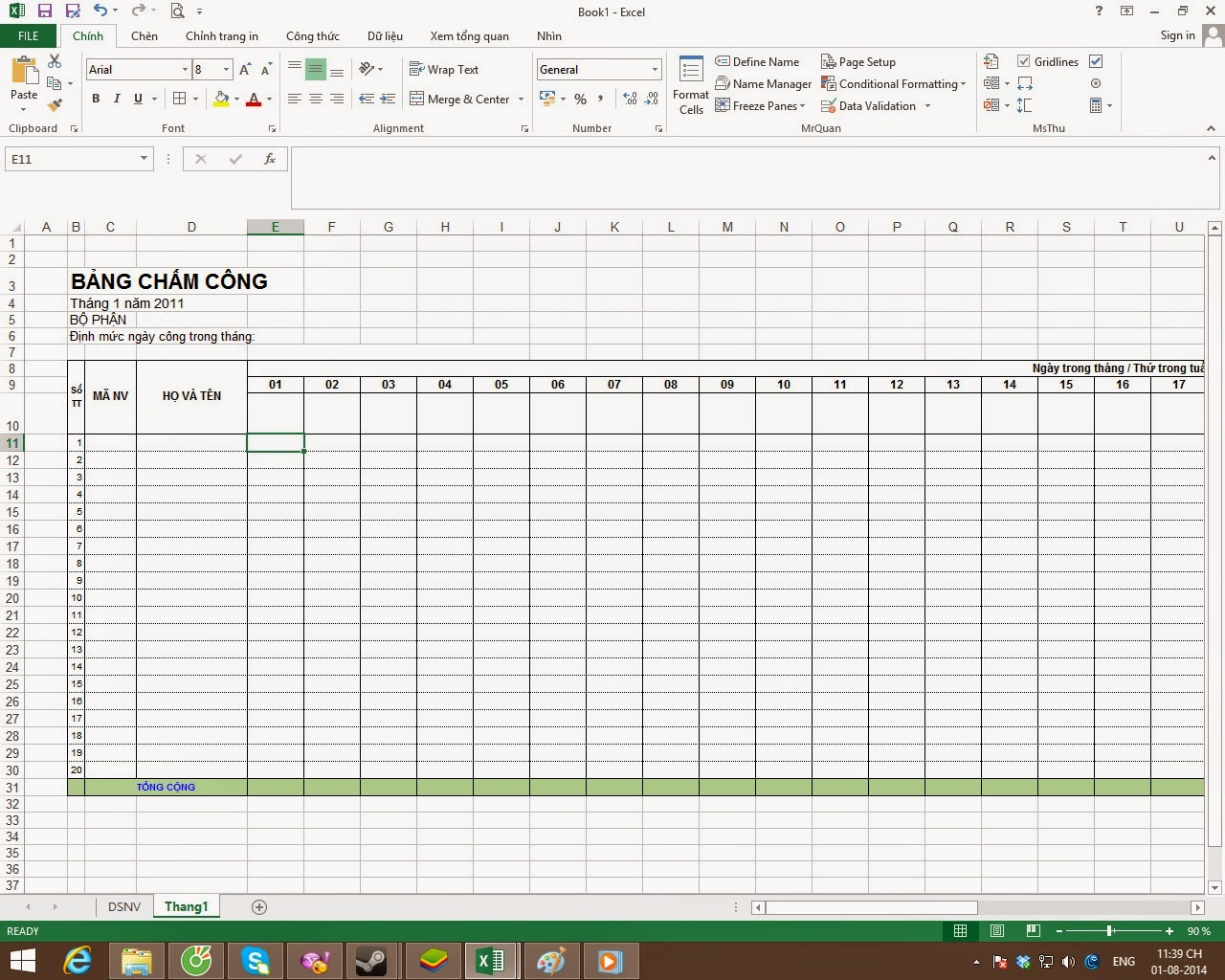Apply italic formatting
Image resolution: width=1225 pixels, height=980 pixels.
[116, 99]
